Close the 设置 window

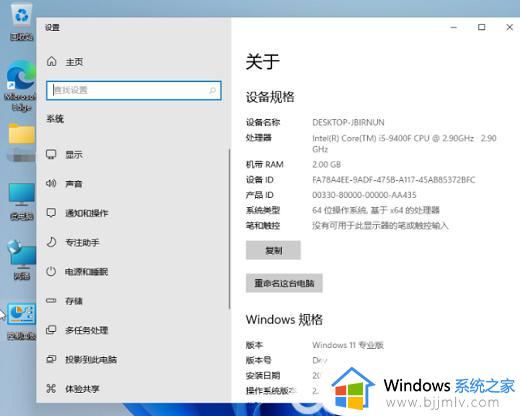click(509, 27)
